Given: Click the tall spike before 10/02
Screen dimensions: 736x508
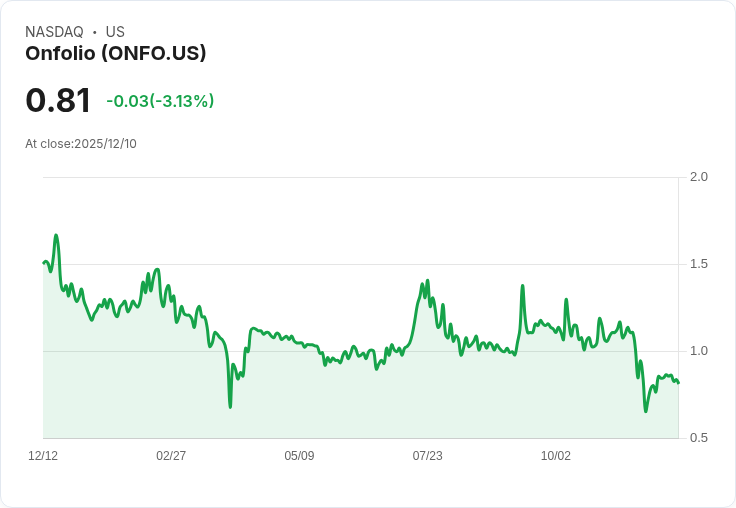Looking at the screenshot, I should (x=522, y=286).
